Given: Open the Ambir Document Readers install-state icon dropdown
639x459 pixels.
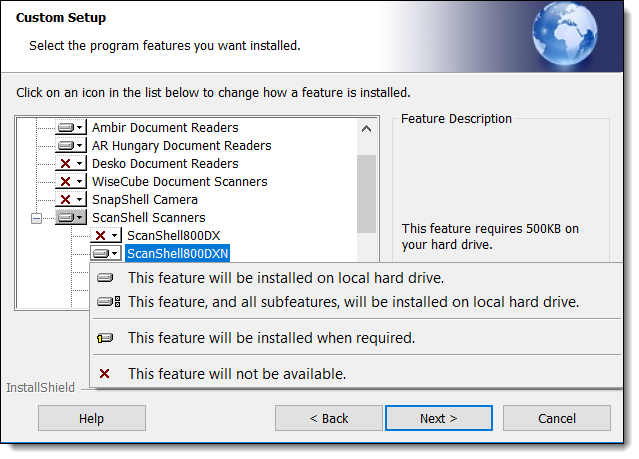Looking at the screenshot, I should [x=71, y=128].
